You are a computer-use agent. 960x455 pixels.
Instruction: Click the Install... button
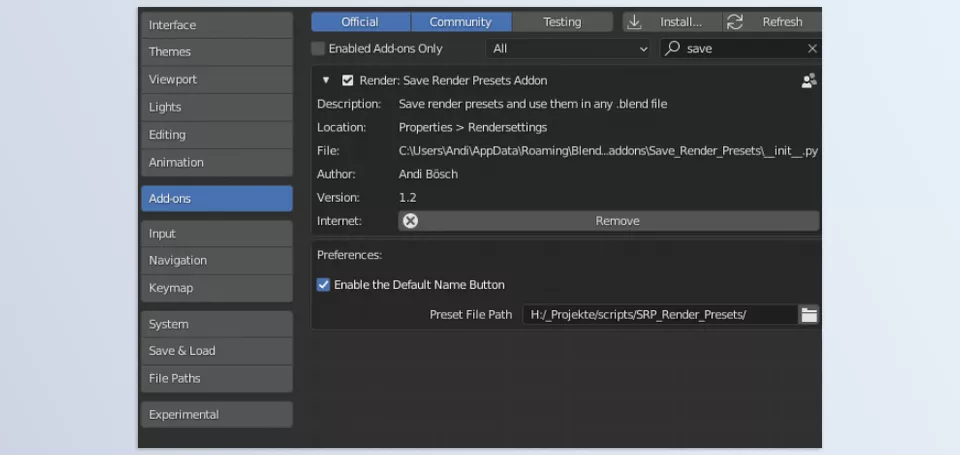(673, 22)
